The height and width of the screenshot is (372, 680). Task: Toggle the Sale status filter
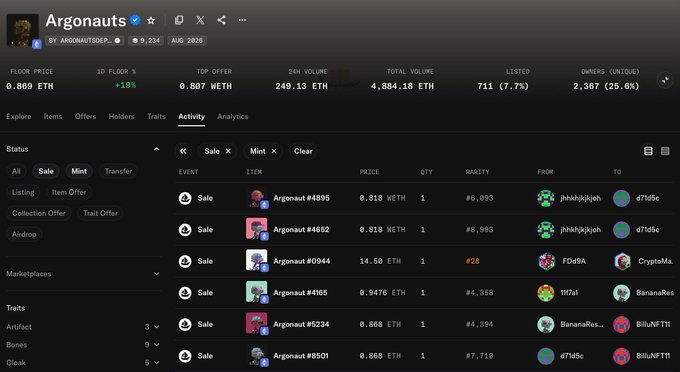46,171
